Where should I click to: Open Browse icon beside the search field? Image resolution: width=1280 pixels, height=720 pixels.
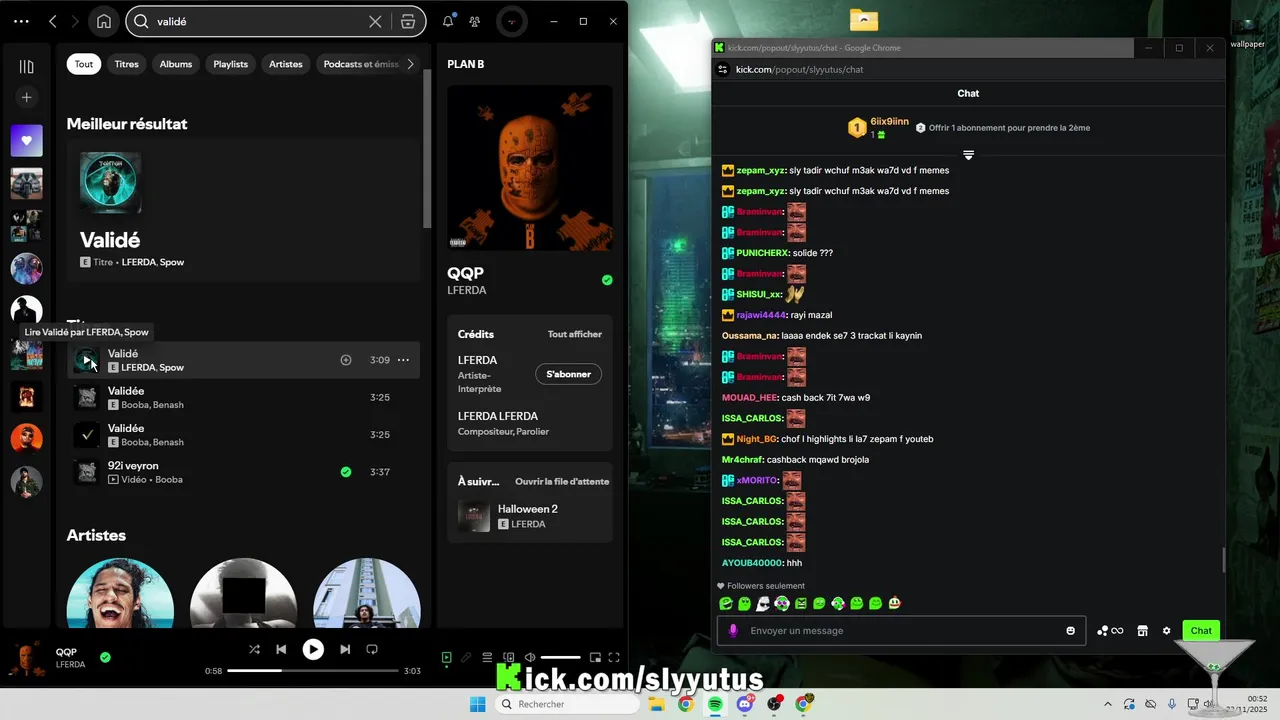click(408, 21)
